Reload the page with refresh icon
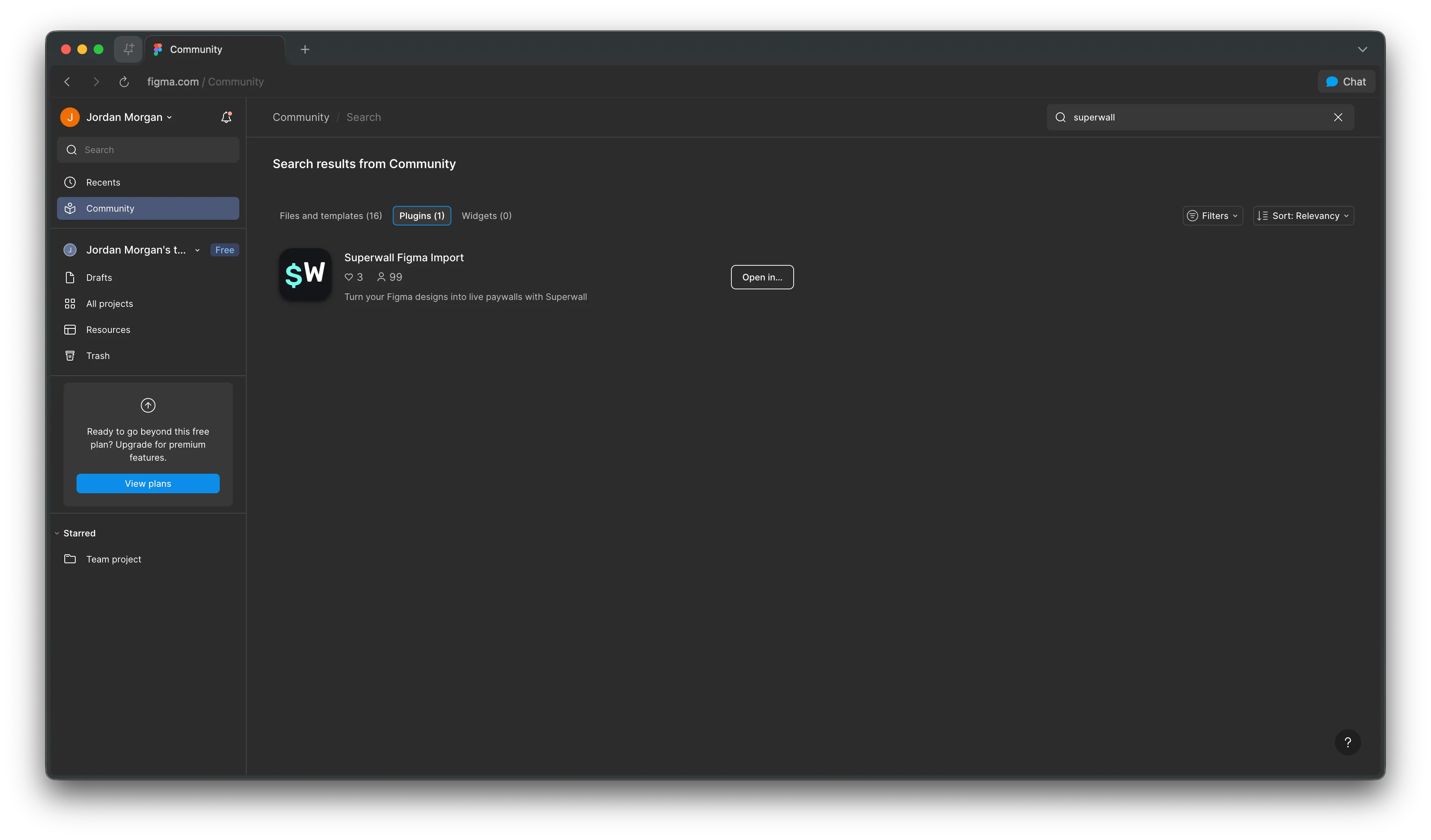This screenshot has width=1431, height=840. click(x=124, y=82)
